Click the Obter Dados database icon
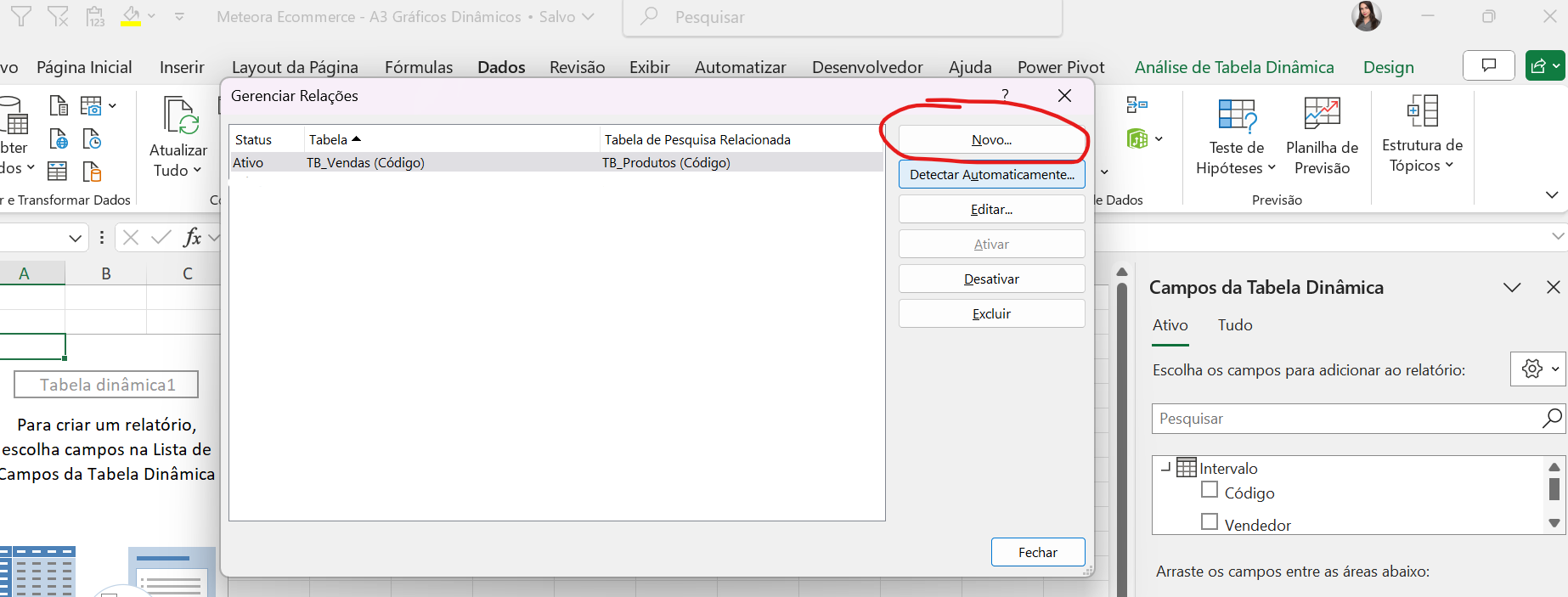Image resolution: width=1568 pixels, height=597 pixels. coord(14,115)
